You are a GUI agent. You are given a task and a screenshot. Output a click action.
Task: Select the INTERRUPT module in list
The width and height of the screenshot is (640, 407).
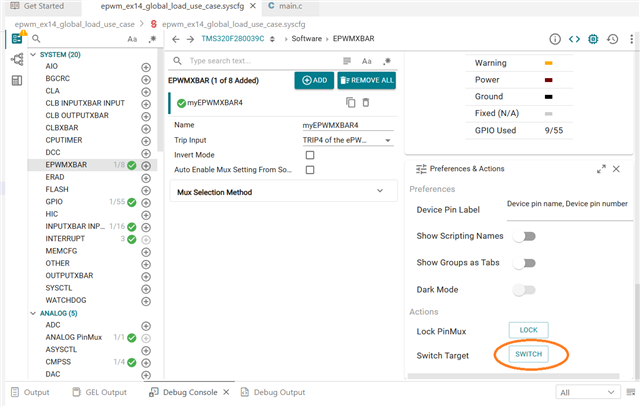pos(65,239)
